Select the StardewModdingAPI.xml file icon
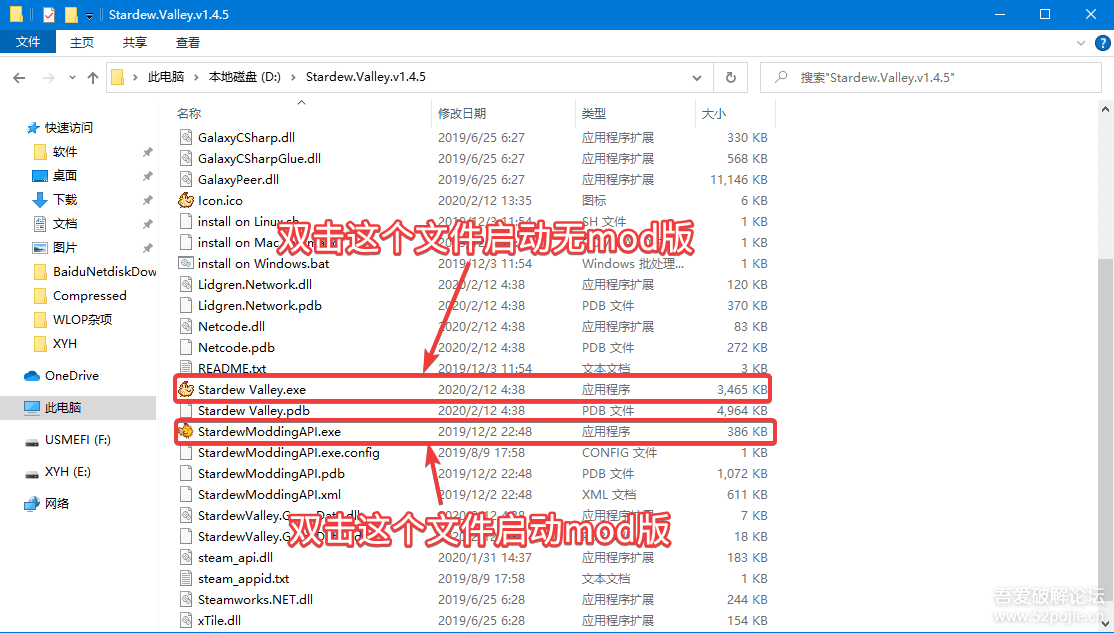 pos(185,494)
